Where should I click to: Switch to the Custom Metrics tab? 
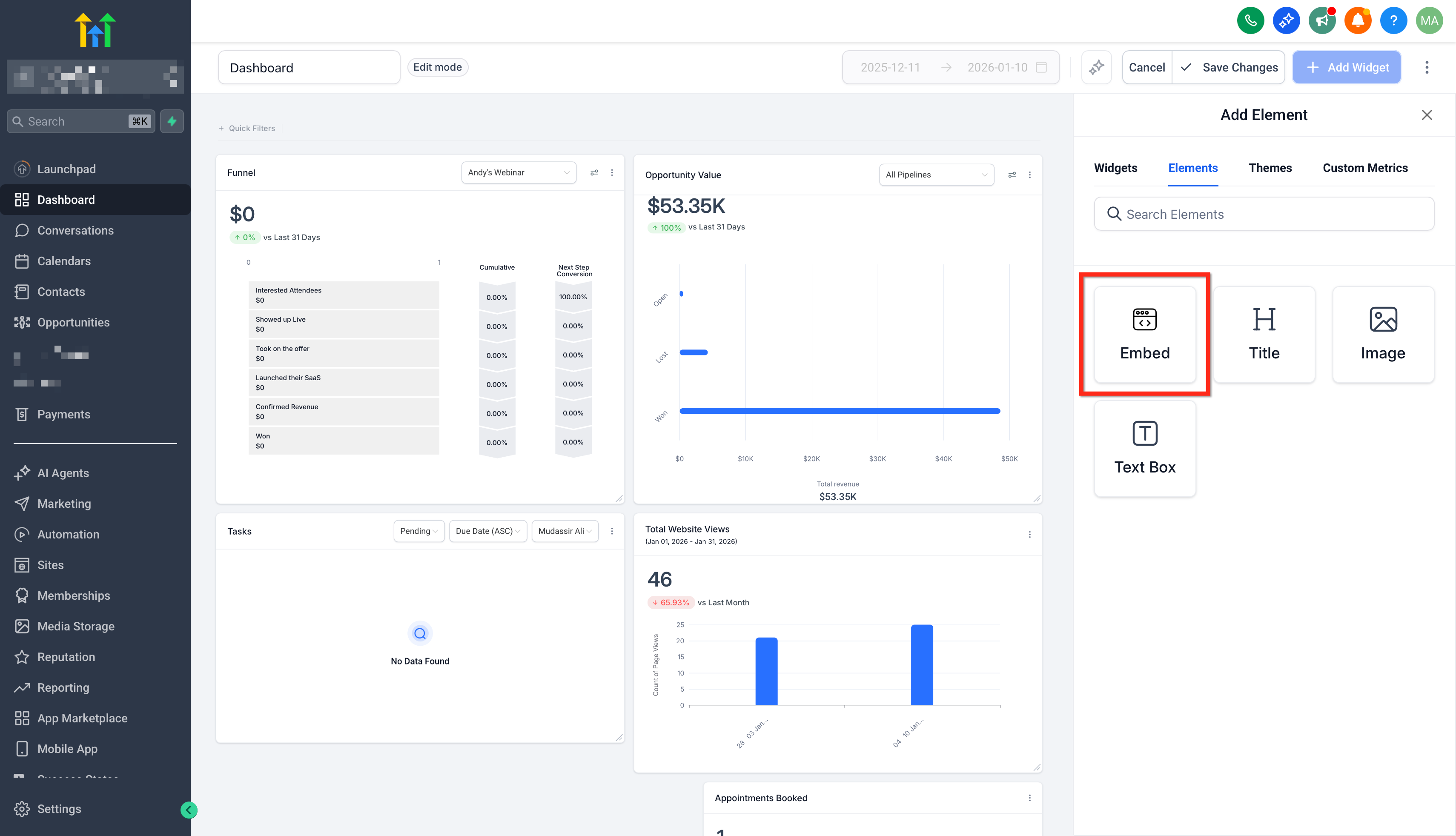click(x=1365, y=168)
